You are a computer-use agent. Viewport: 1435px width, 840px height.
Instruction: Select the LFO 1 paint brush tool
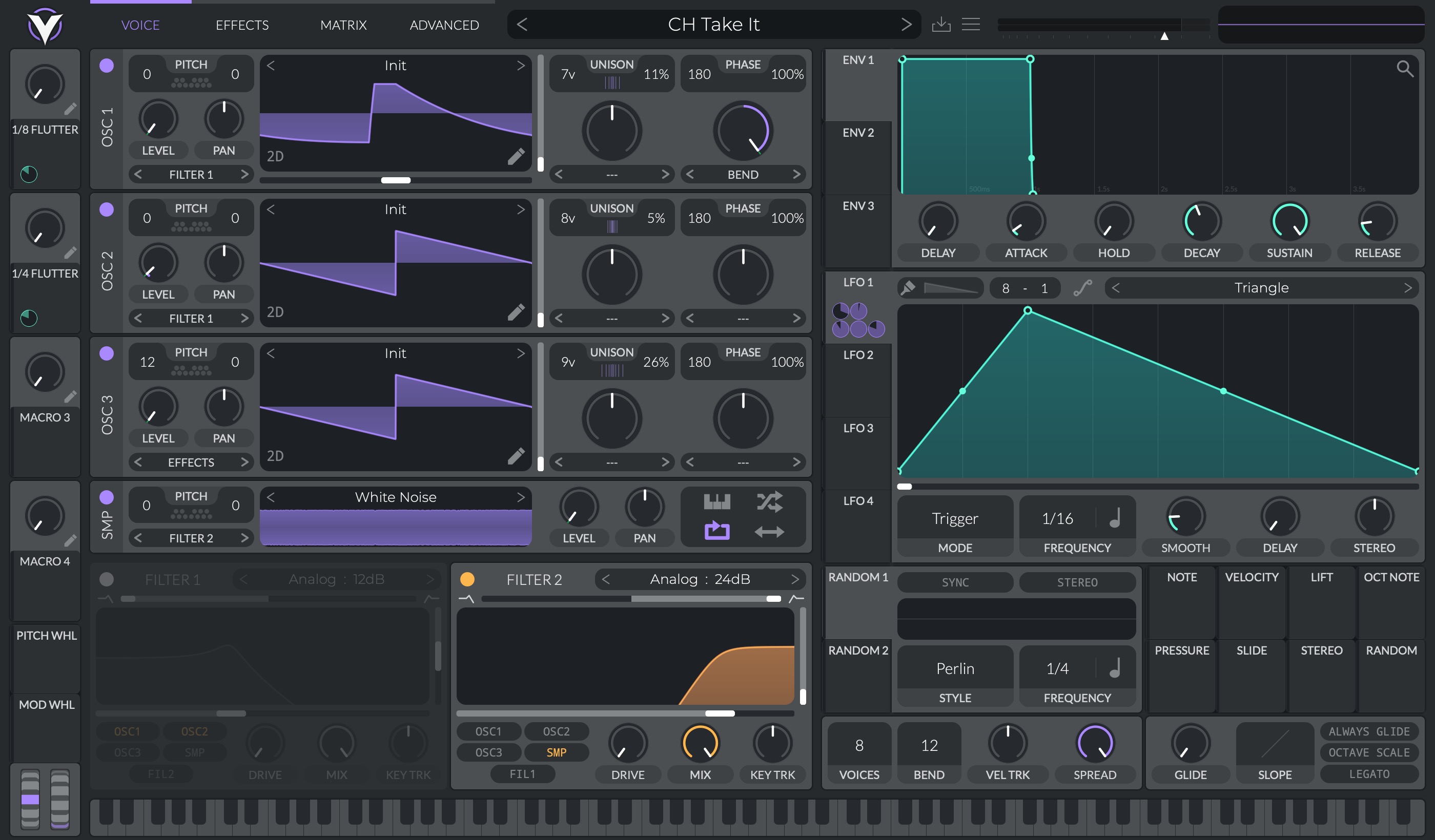(x=908, y=288)
